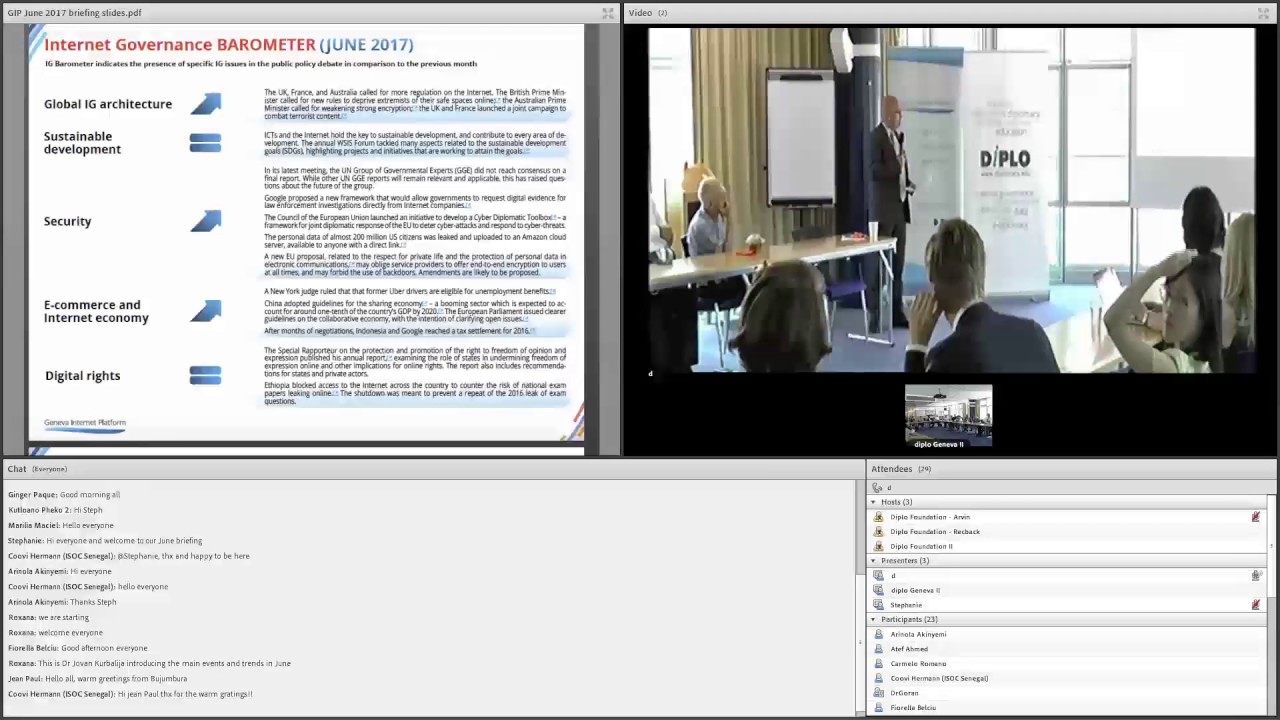Click the Video panel title
The height and width of the screenshot is (720, 1280).
(648, 13)
